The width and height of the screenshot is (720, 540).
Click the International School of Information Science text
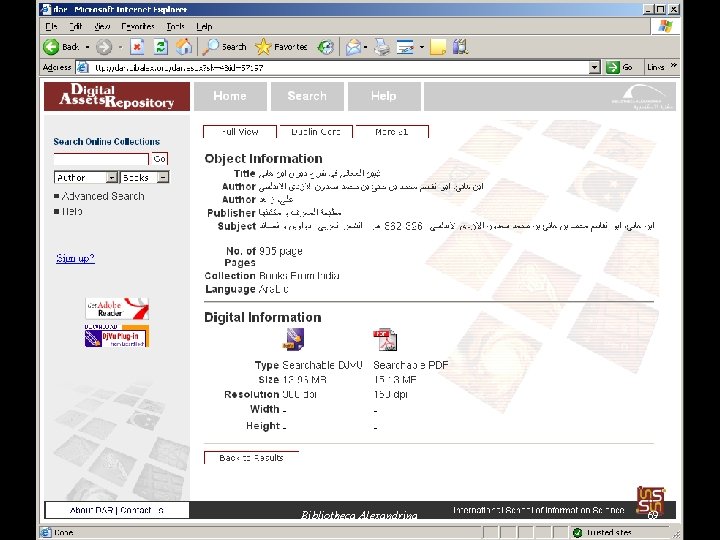pyautogui.click(x=538, y=510)
